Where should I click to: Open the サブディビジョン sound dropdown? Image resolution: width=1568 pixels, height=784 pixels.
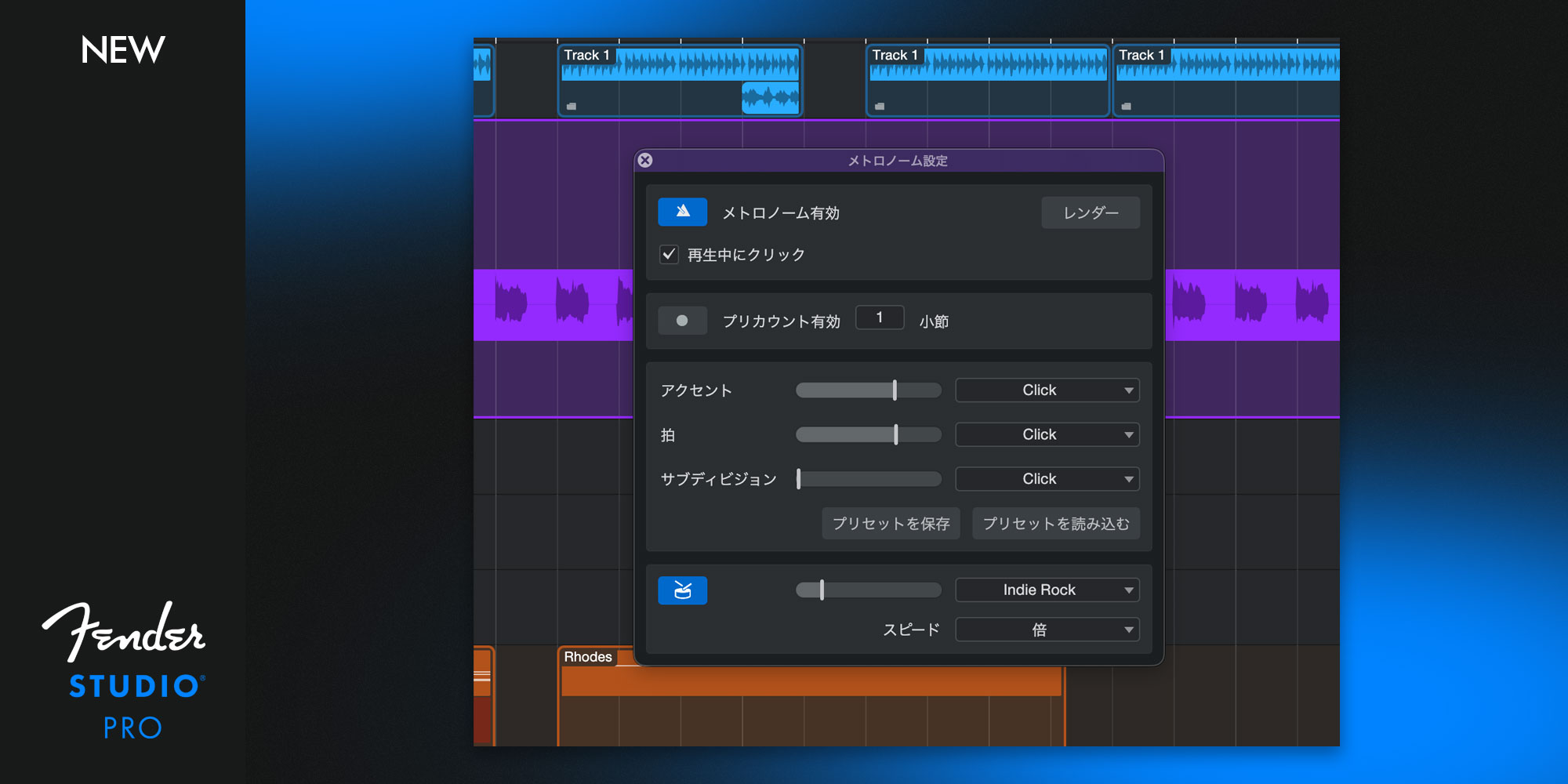click(1047, 479)
